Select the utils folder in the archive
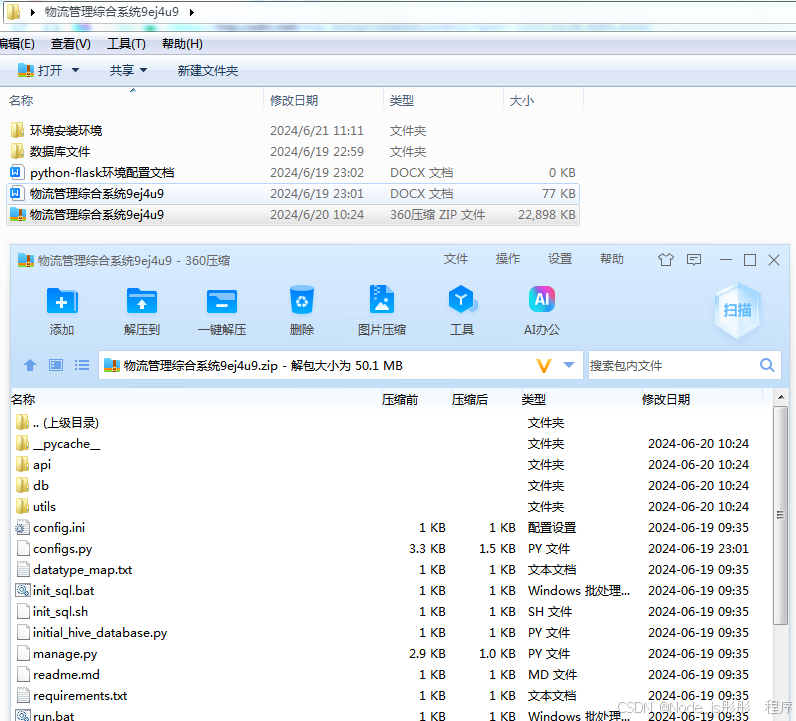This screenshot has width=796, height=721. (36, 507)
